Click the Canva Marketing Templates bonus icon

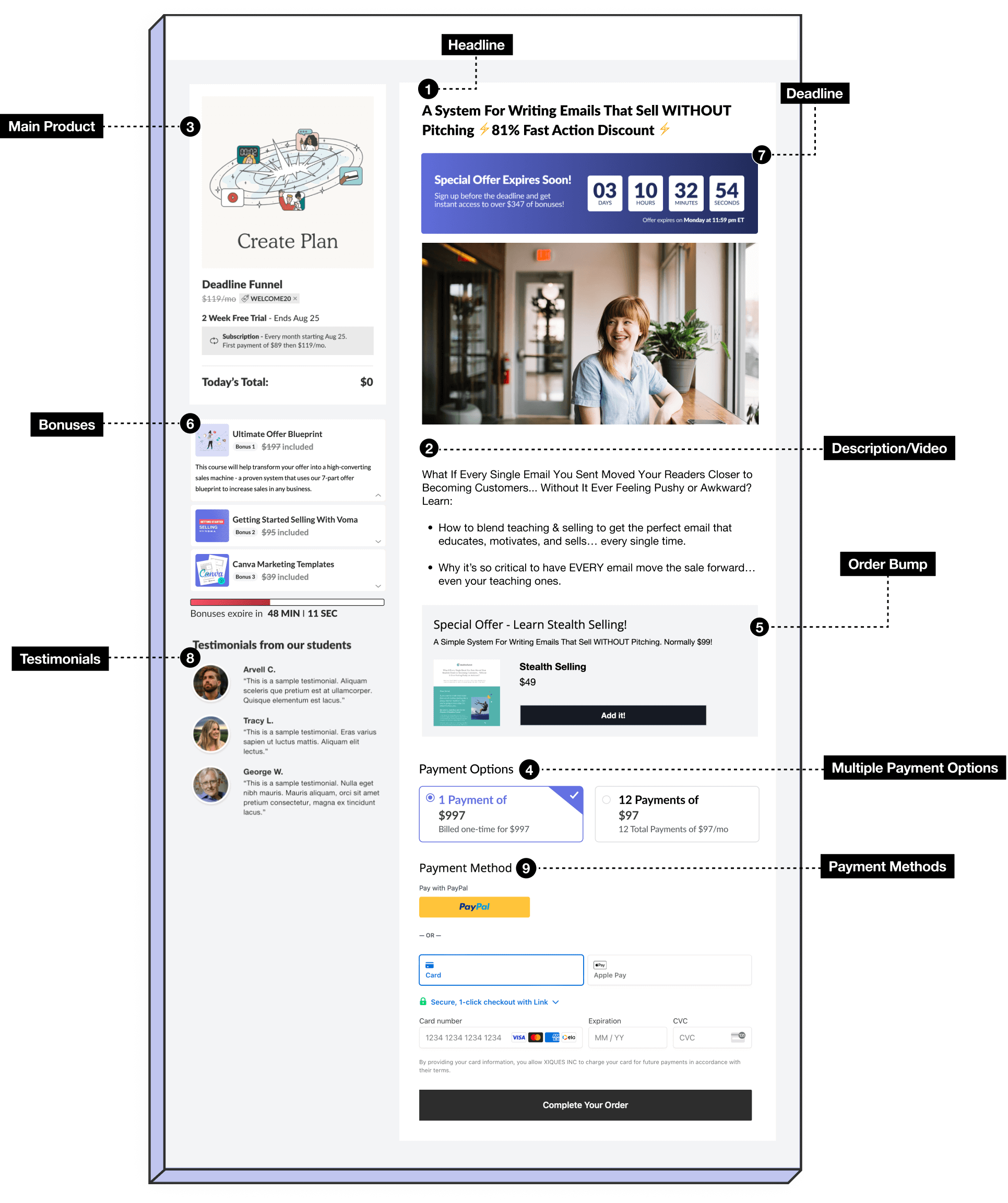point(212,570)
